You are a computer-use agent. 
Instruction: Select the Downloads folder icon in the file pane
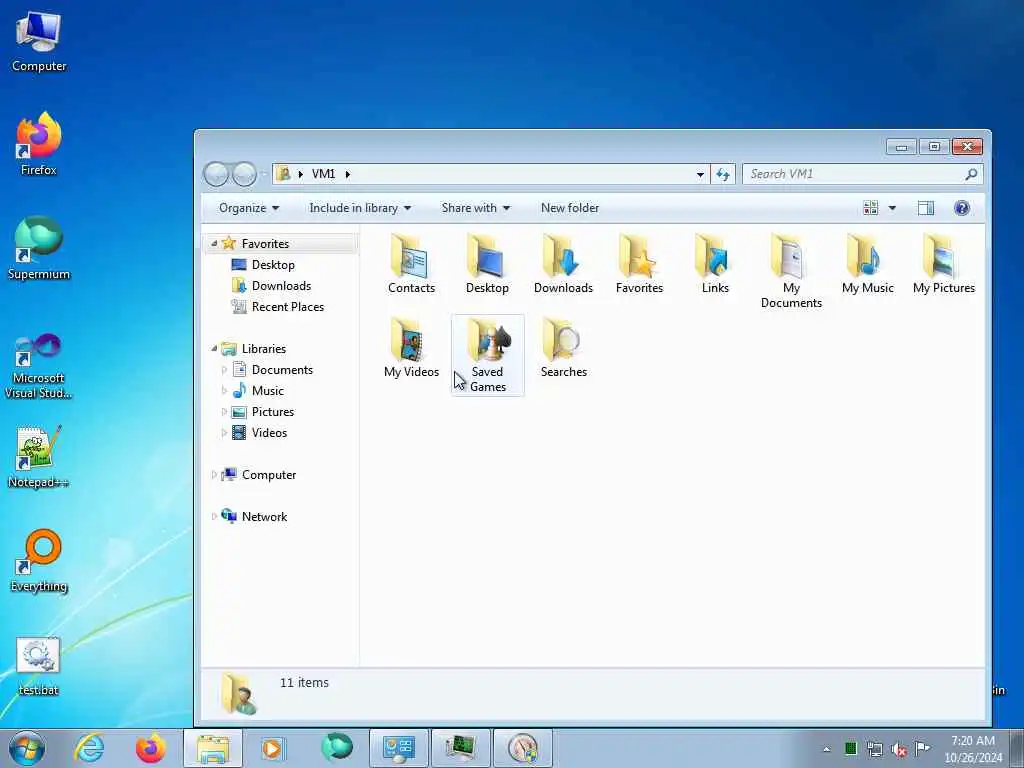pos(563,264)
